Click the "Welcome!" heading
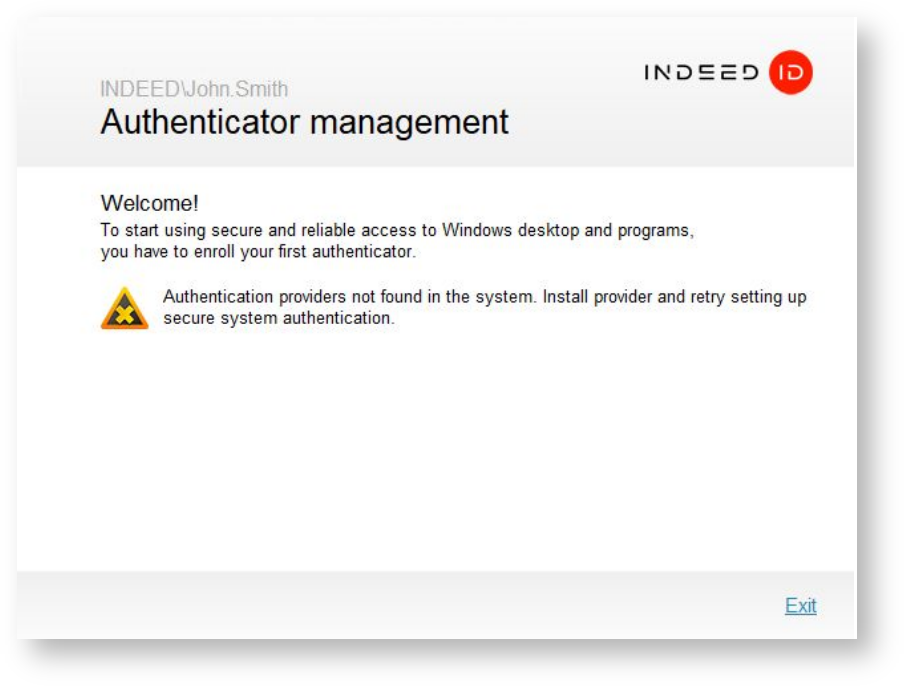 [150, 203]
